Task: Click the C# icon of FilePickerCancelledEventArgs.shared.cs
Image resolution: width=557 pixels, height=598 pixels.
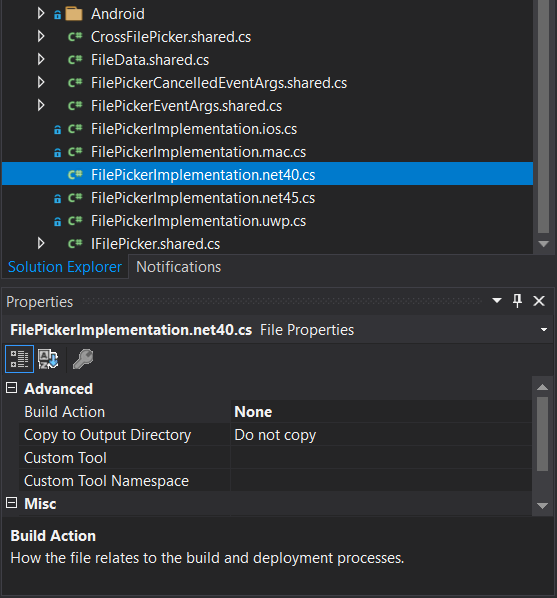Action: pyautogui.click(x=75, y=82)
